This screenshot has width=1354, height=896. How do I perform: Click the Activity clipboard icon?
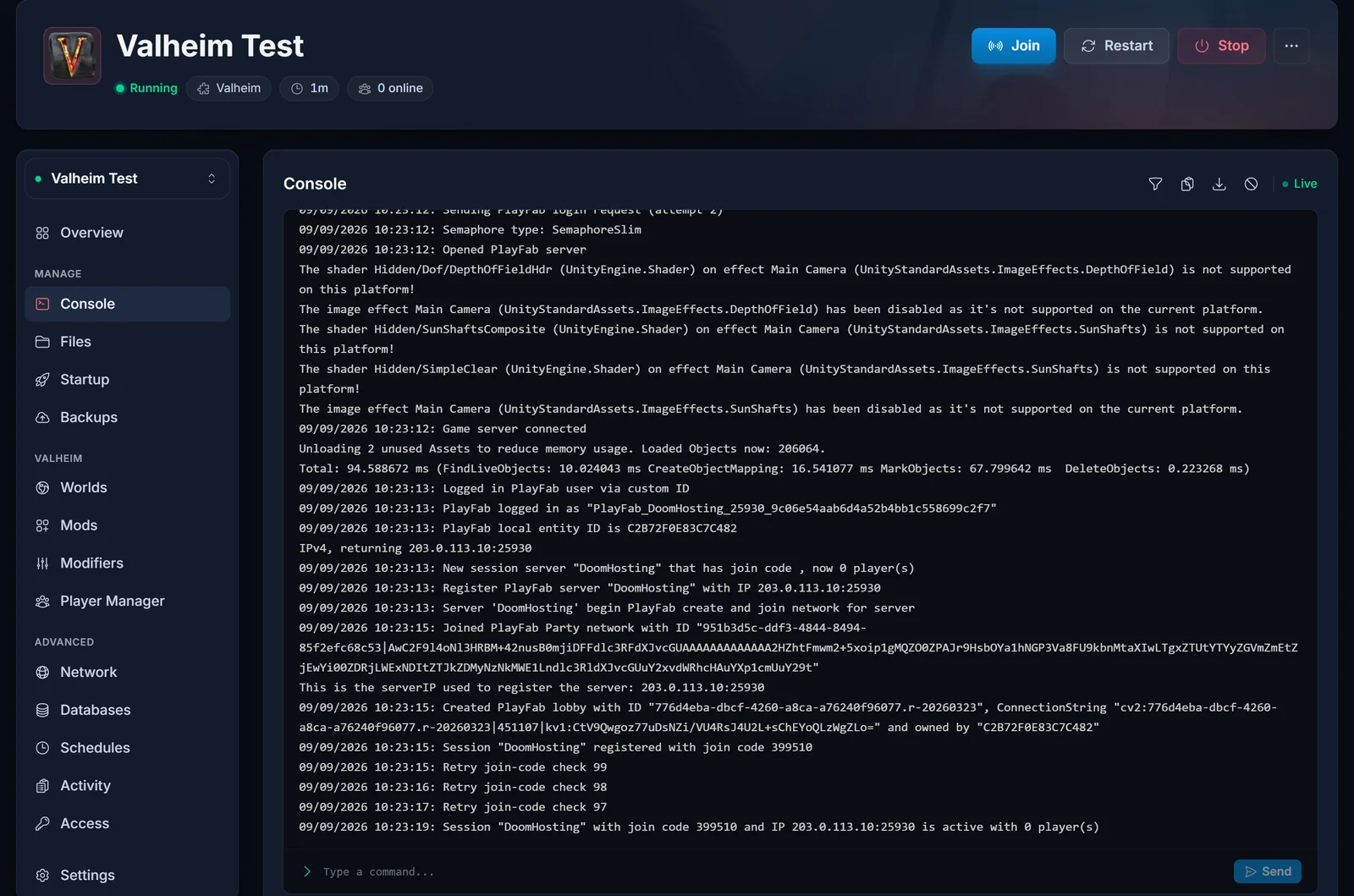[42, 786]
